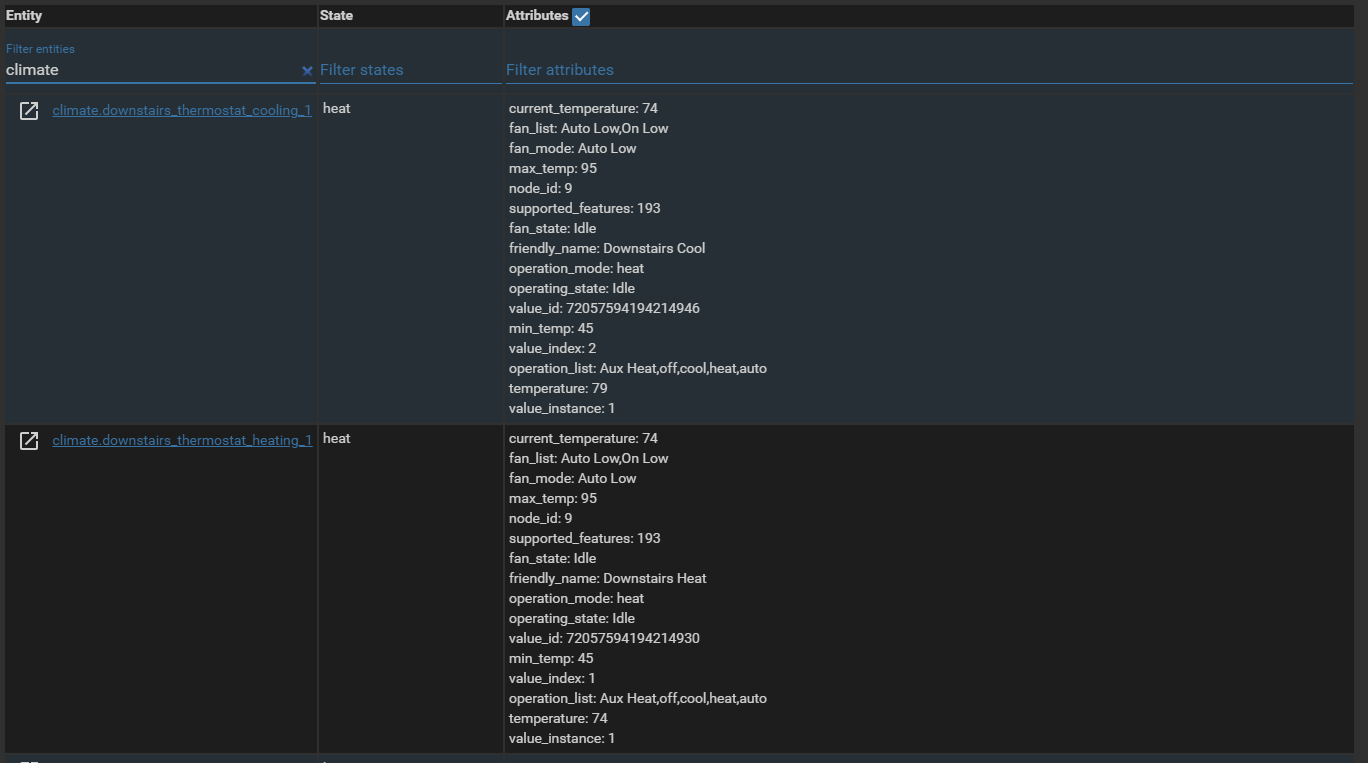Toggle the Attributes column checkbox
This screenshot has height=763, width=1368.
pyautogui.click(x=581, y=16)
